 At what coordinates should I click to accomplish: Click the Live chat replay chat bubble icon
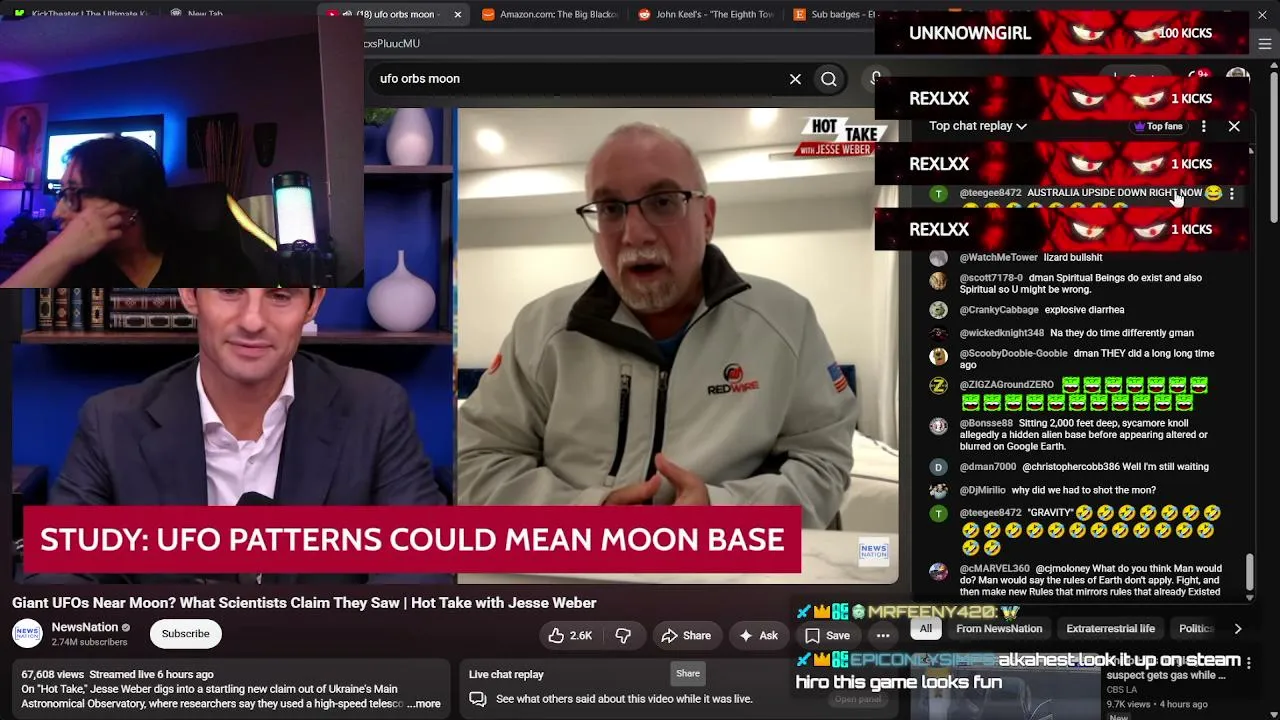[478, 699]
